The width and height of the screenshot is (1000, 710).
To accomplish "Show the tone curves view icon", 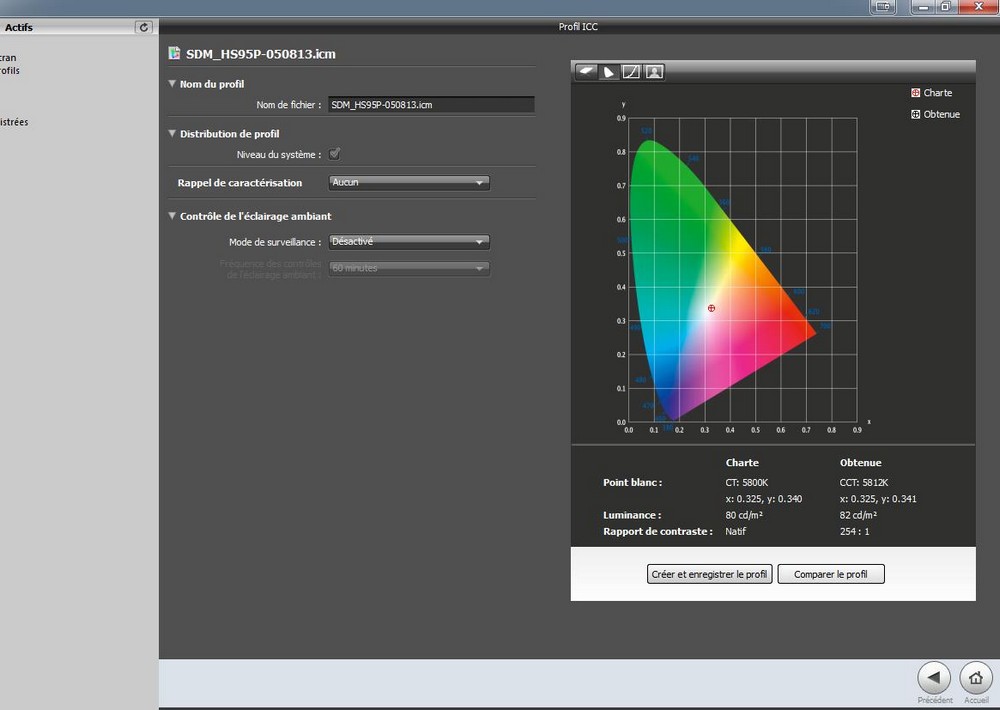I will pyautogui.click(x=631, y=71).
